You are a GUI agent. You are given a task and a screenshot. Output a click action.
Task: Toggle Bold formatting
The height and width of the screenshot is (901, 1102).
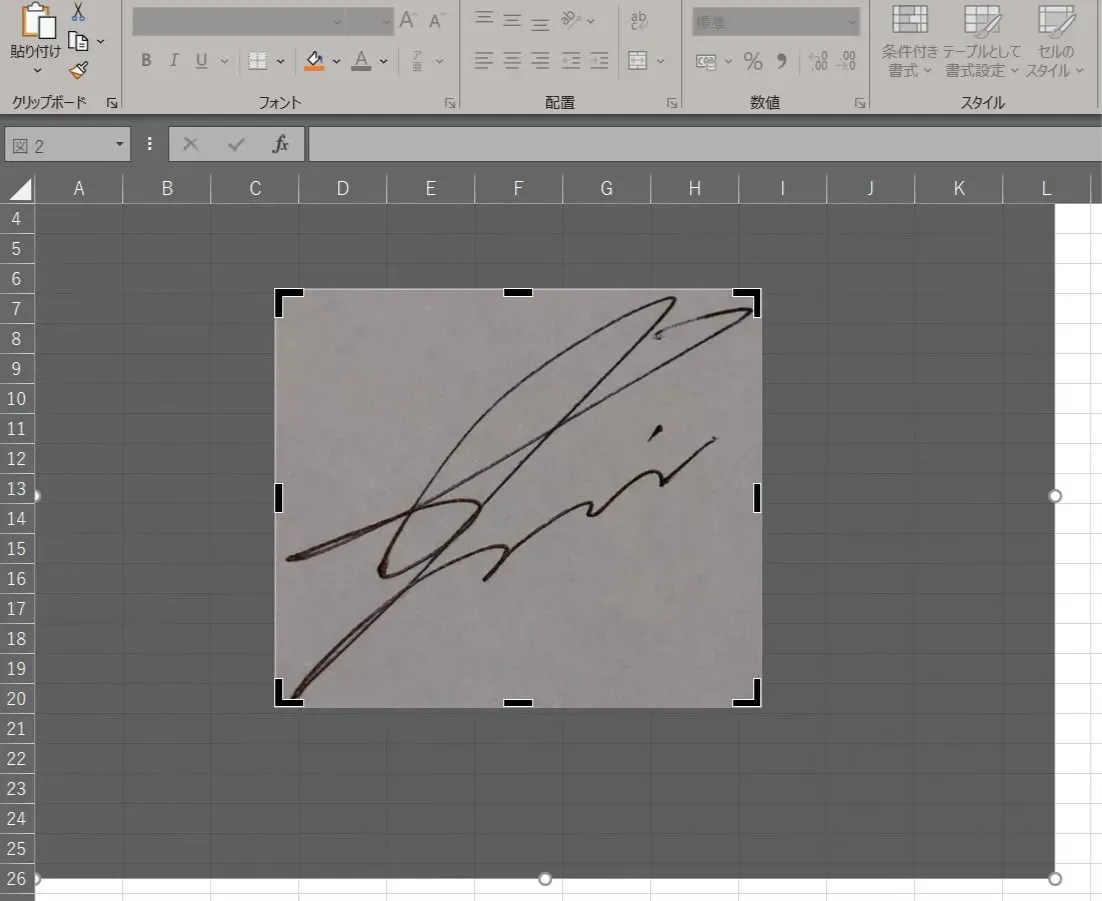[x=146, y=60]
